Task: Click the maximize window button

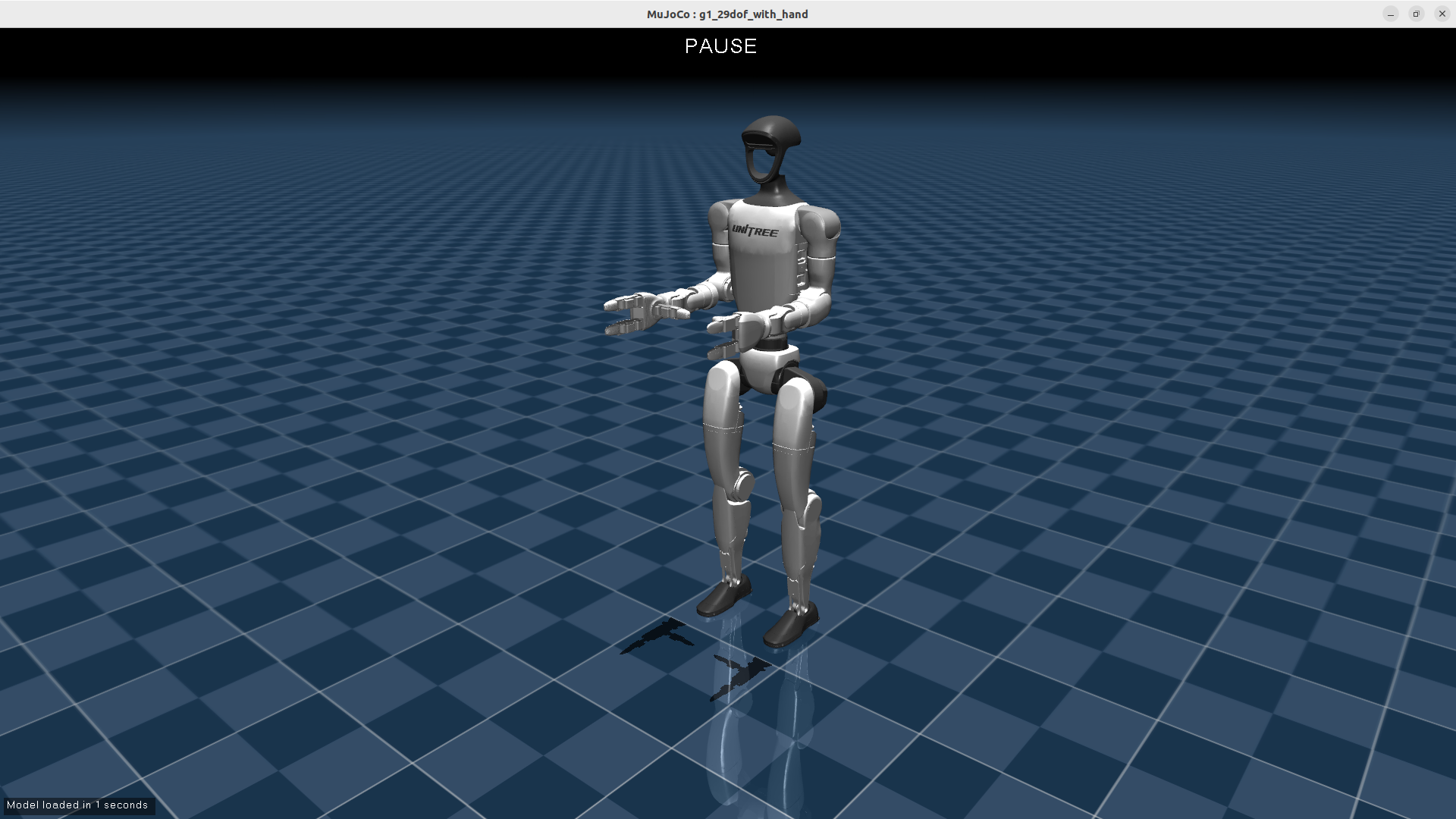Action: coord(1416,14)
